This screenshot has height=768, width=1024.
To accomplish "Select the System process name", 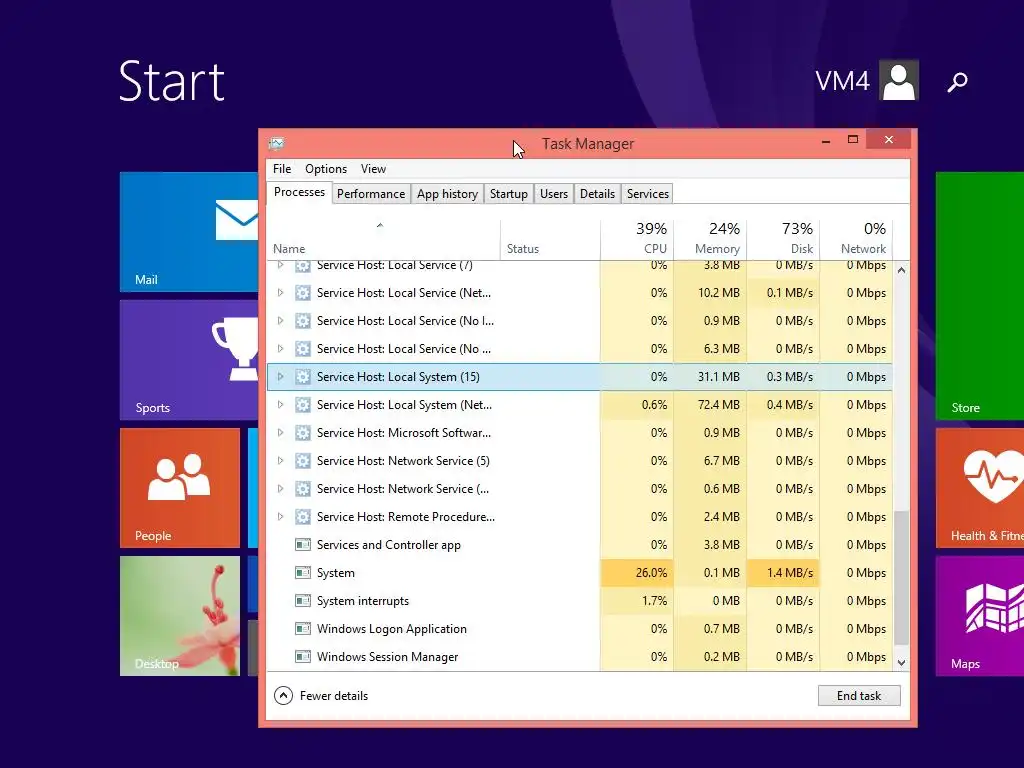I will click(x=336, y=573).
